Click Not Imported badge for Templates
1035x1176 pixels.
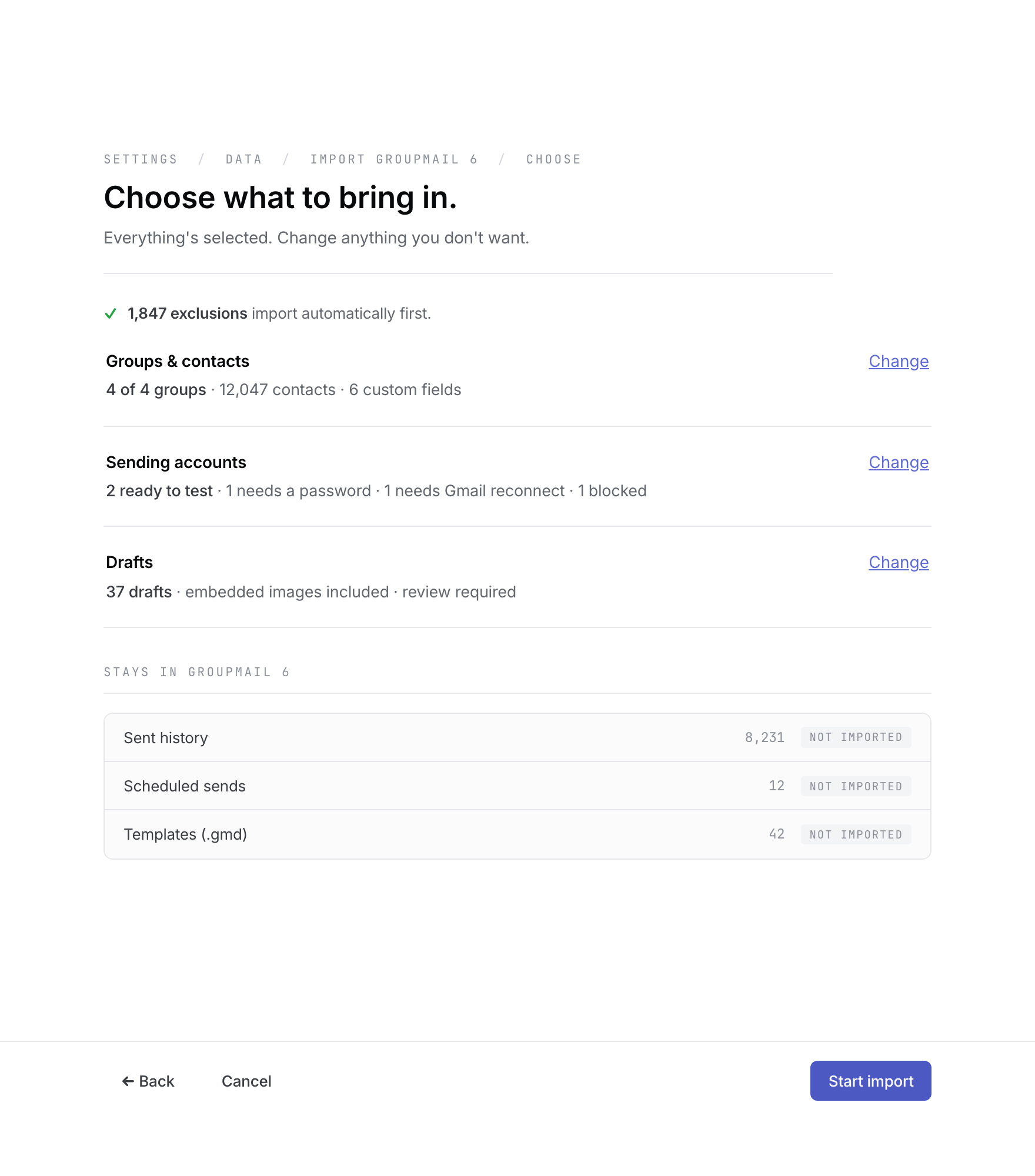[x=856, y=834]
